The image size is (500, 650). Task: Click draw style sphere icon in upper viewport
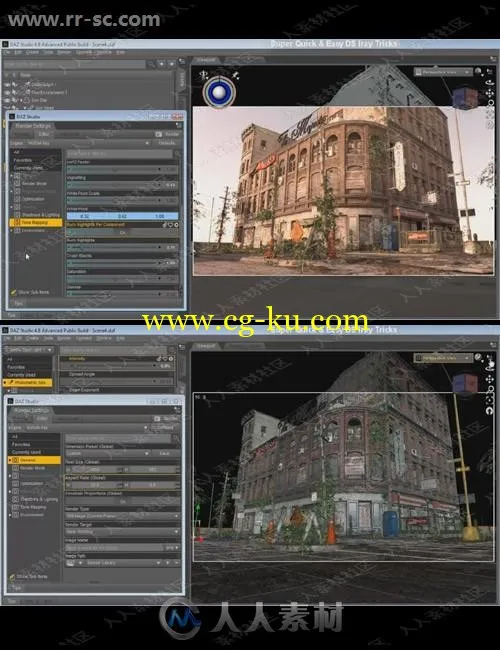tap(478, 72)
